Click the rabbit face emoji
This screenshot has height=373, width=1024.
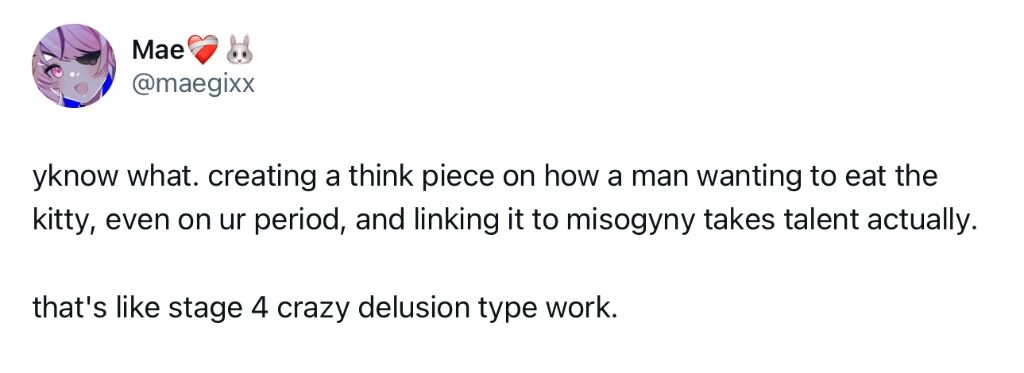pos(239,50)
